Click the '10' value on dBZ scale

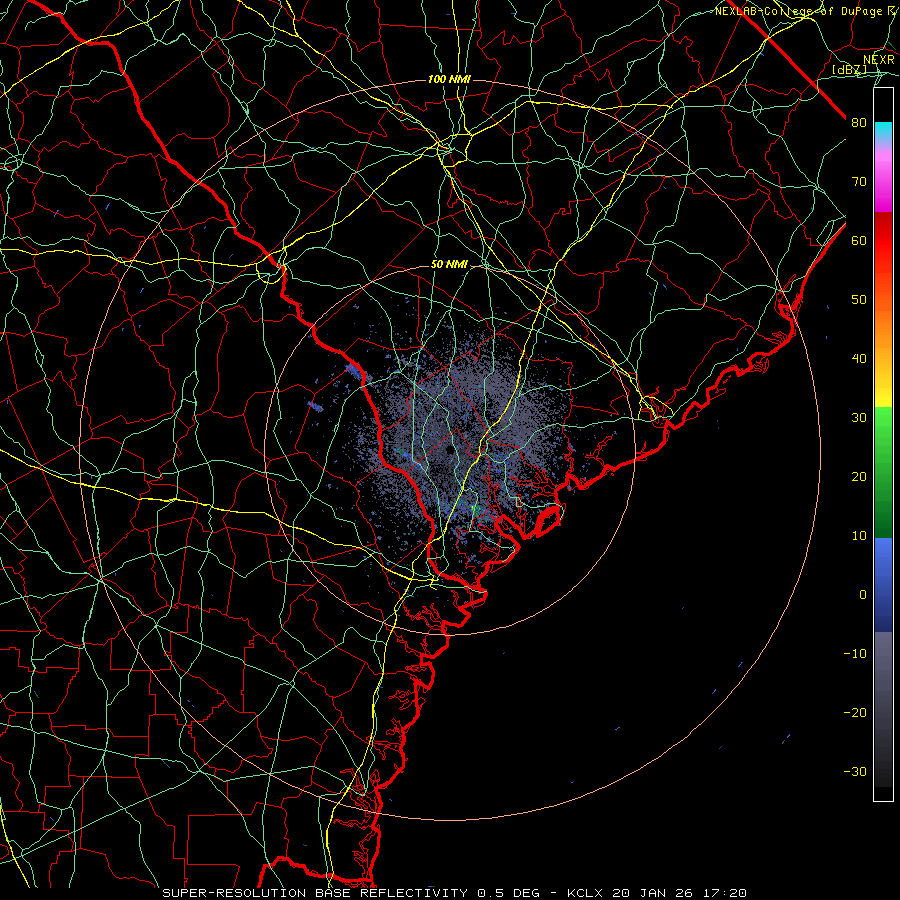coord(859,536)
